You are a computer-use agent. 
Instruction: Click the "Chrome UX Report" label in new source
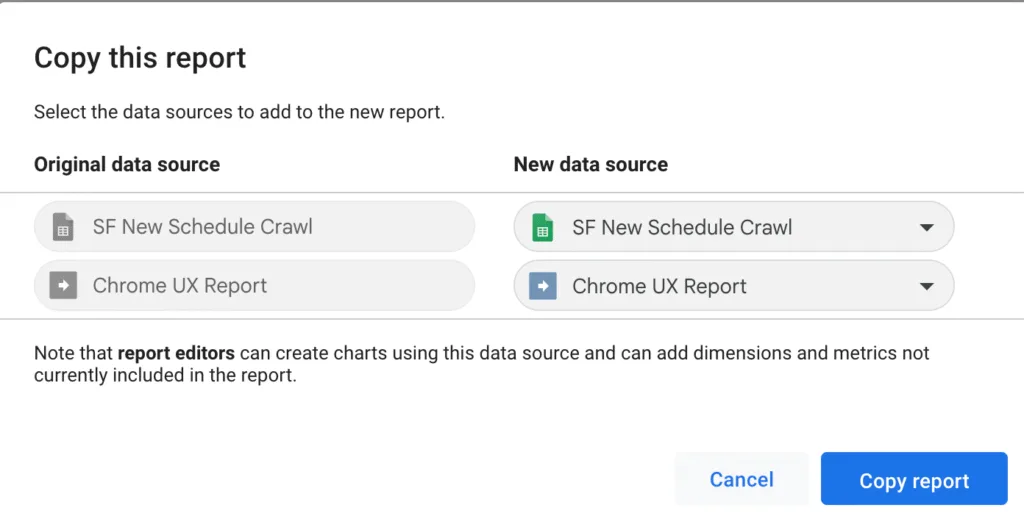tap(659, 286)
